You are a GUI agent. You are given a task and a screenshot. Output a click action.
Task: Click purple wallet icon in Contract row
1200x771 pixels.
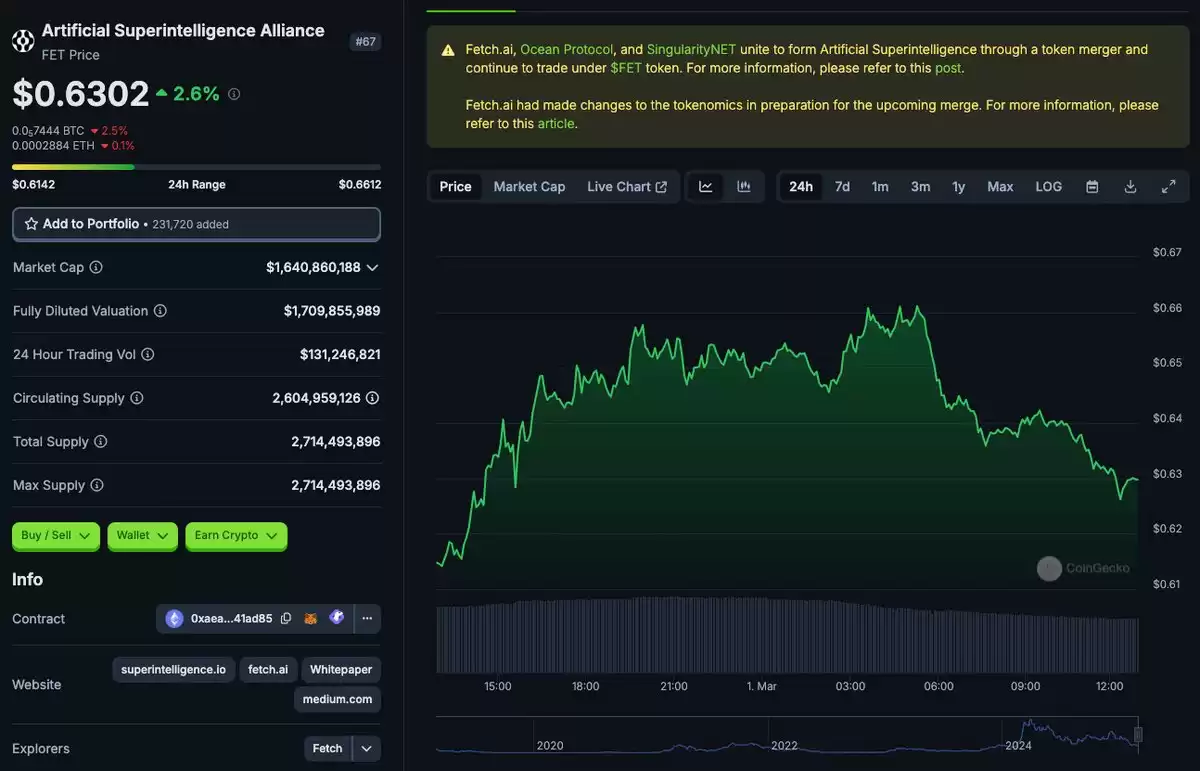click(x=337, y=617)
